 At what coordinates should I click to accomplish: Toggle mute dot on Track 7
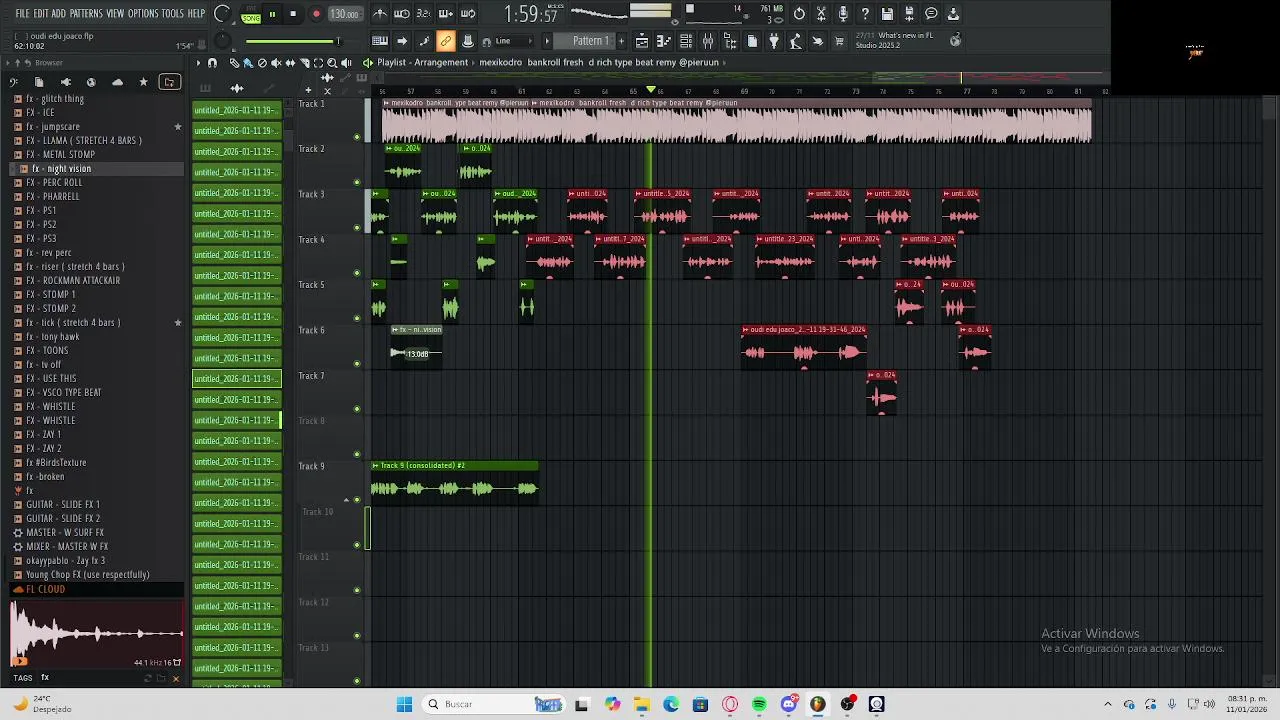point(357,409)
